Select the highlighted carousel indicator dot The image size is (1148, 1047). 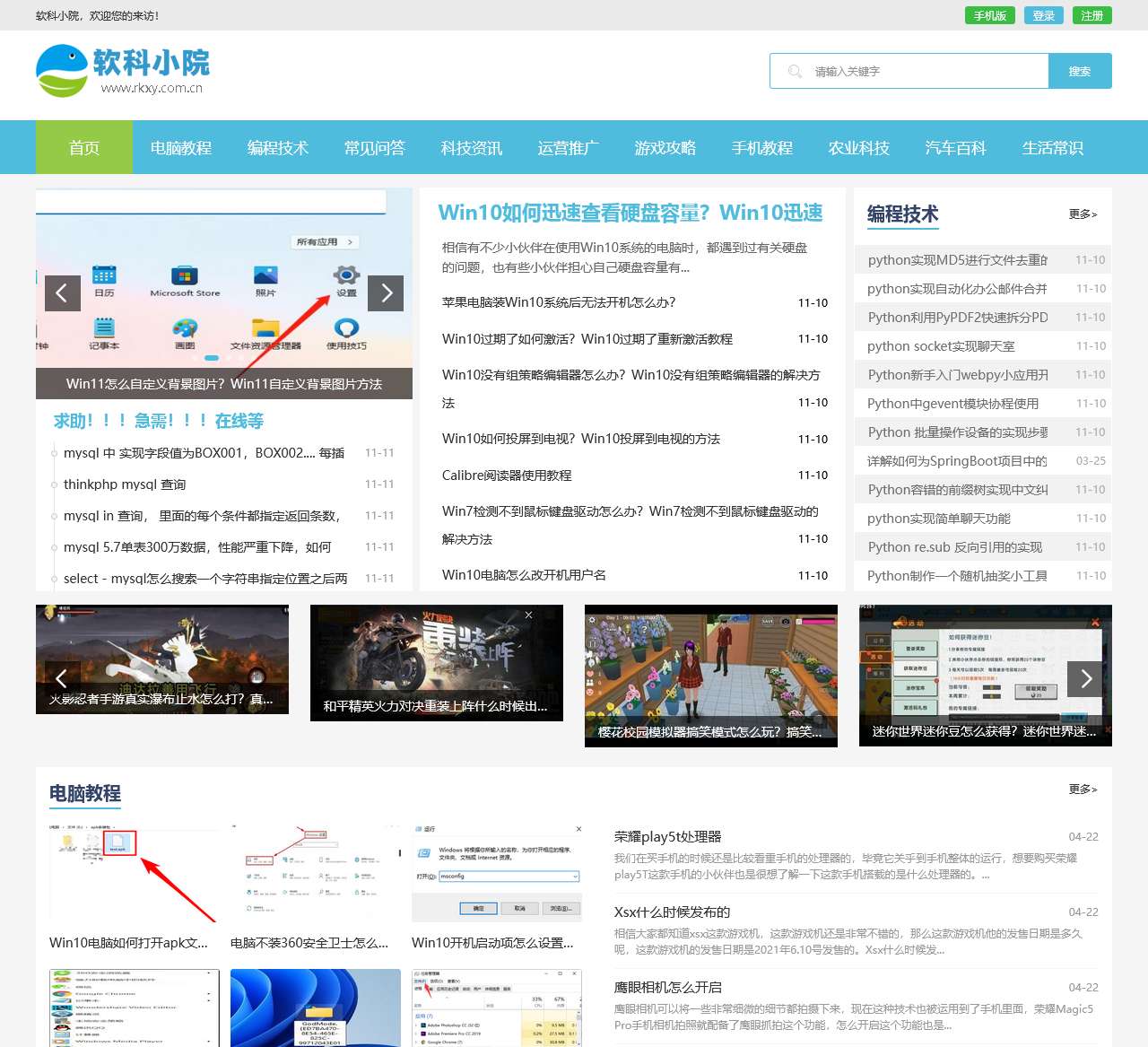[x=212, y=358]
